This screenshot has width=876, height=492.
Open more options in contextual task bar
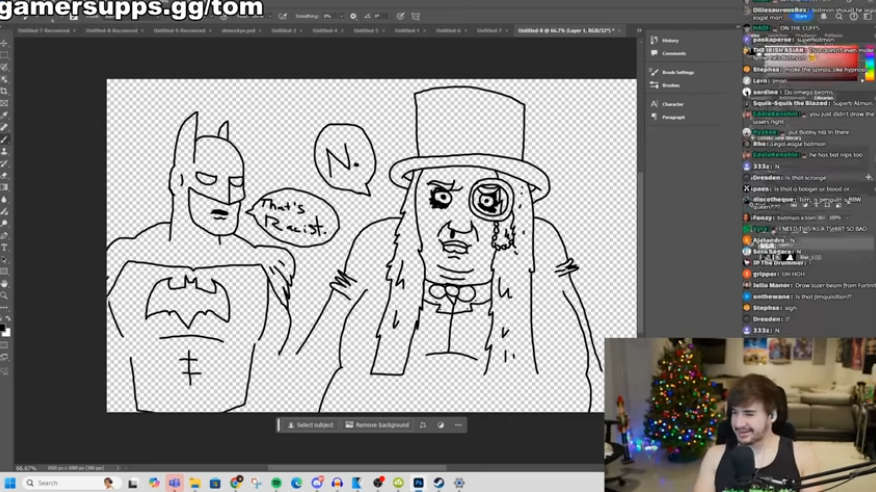click(x=459, y=425)
